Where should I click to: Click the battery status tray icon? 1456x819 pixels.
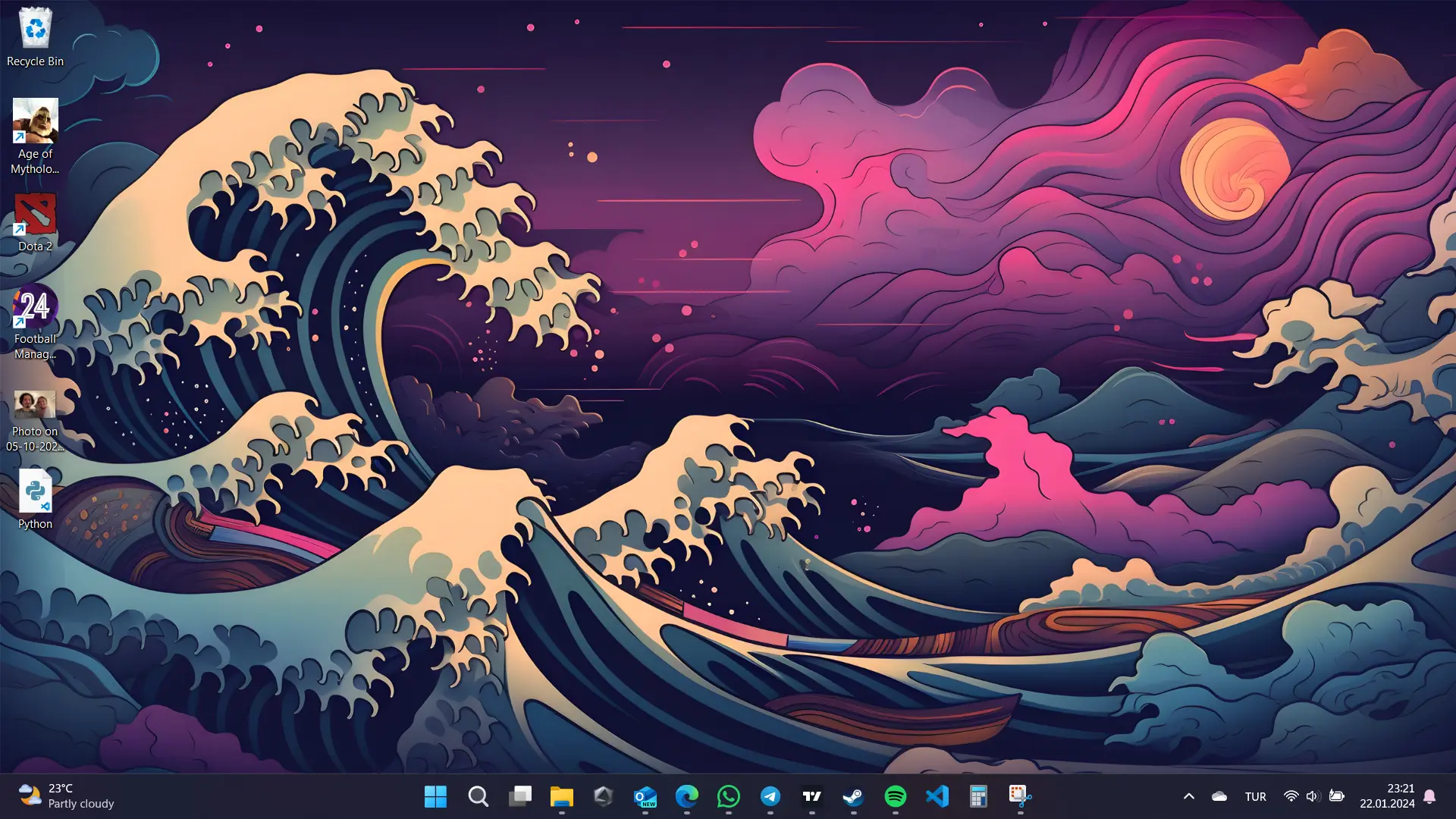coord(1337,796)
